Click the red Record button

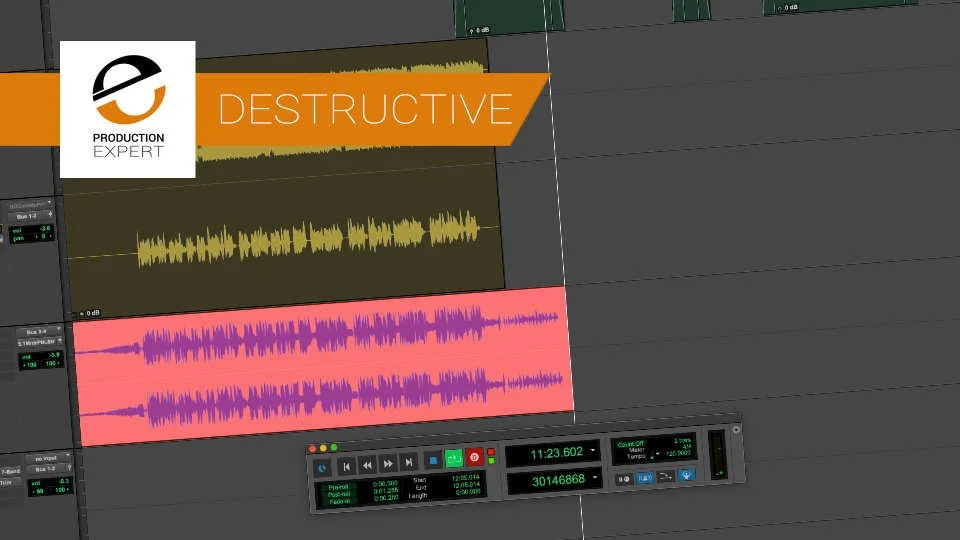point(474,457)
